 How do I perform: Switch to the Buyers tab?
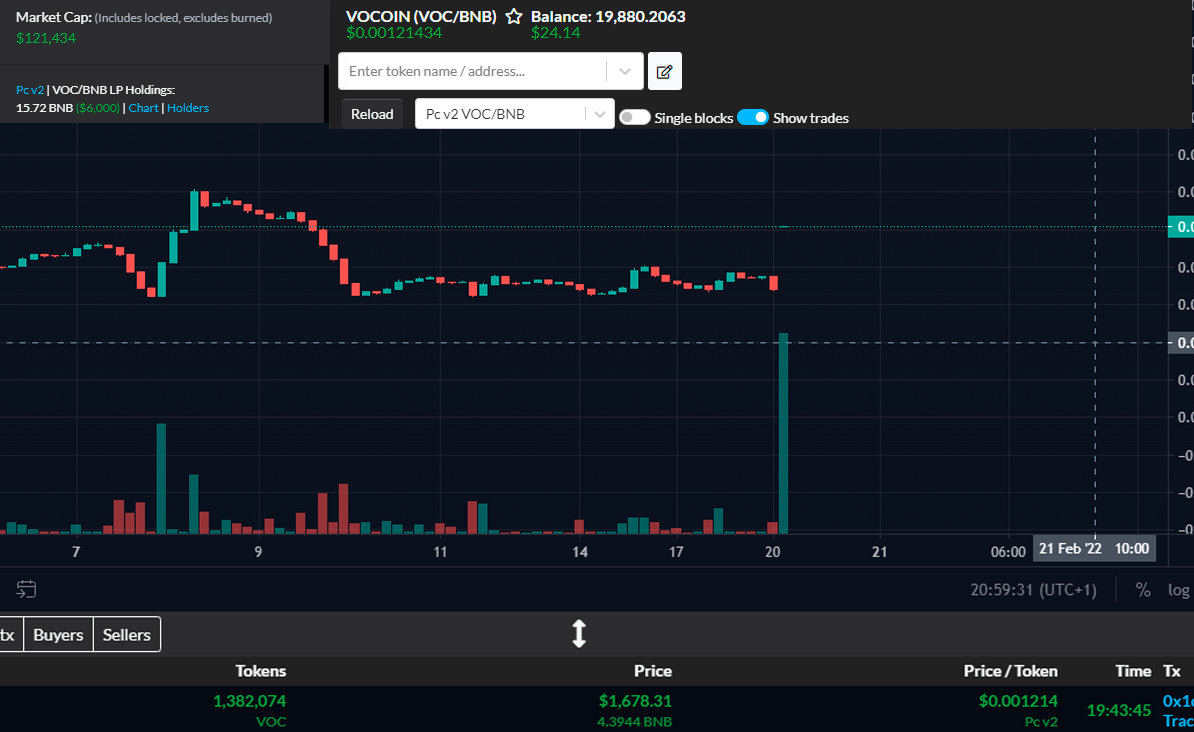(x=59, y=635)
